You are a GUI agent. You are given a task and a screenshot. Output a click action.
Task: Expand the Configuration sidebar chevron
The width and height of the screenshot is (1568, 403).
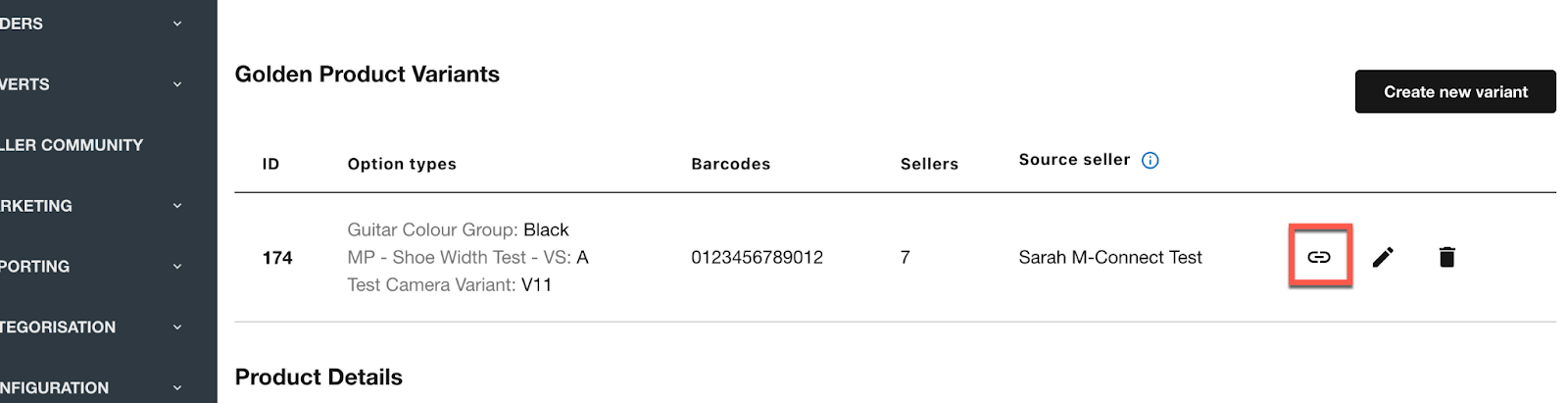[x=177, y=388]
